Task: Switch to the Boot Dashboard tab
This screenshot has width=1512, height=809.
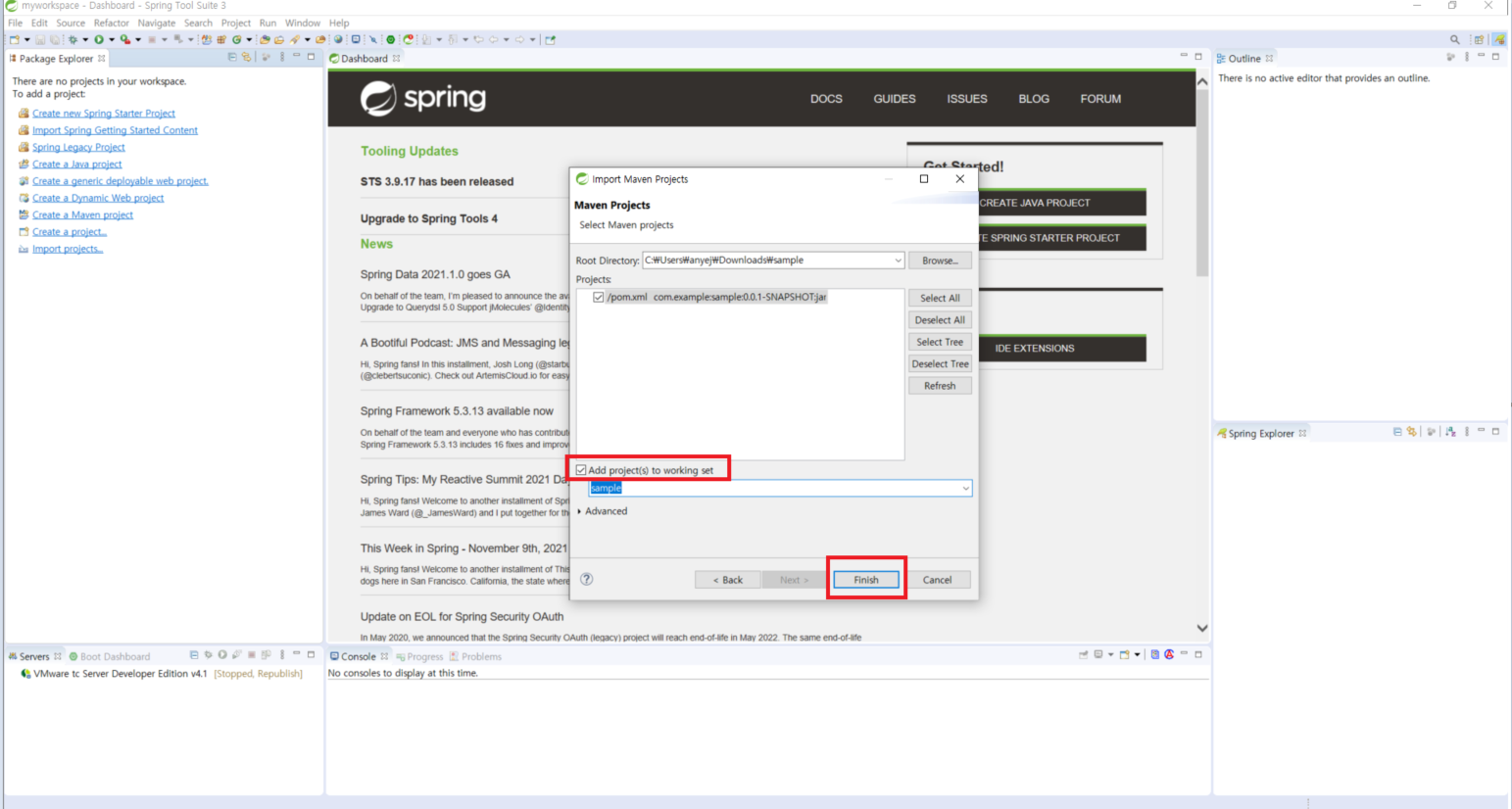Action: pyautogui.click(x=109, y=656)
